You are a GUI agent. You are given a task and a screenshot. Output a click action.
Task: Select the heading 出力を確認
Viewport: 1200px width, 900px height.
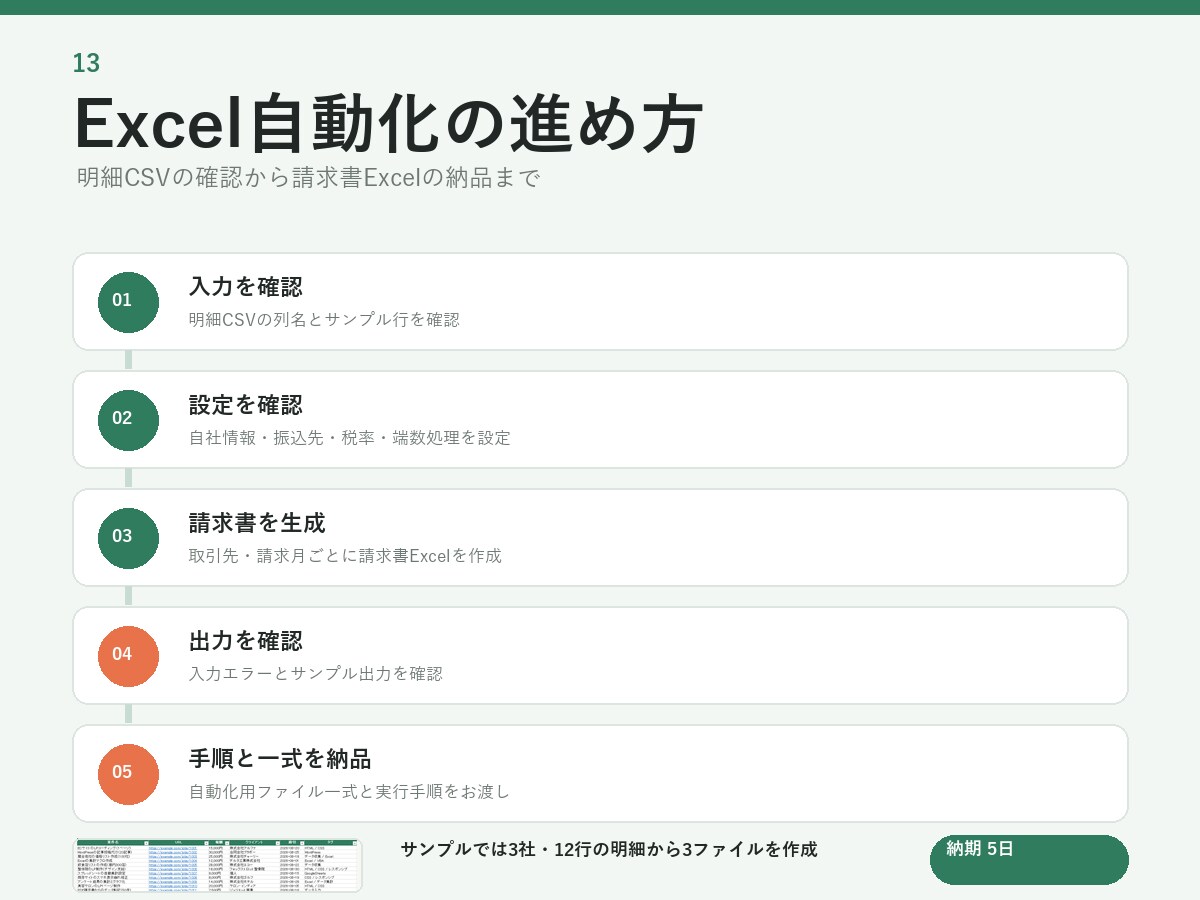246,641
